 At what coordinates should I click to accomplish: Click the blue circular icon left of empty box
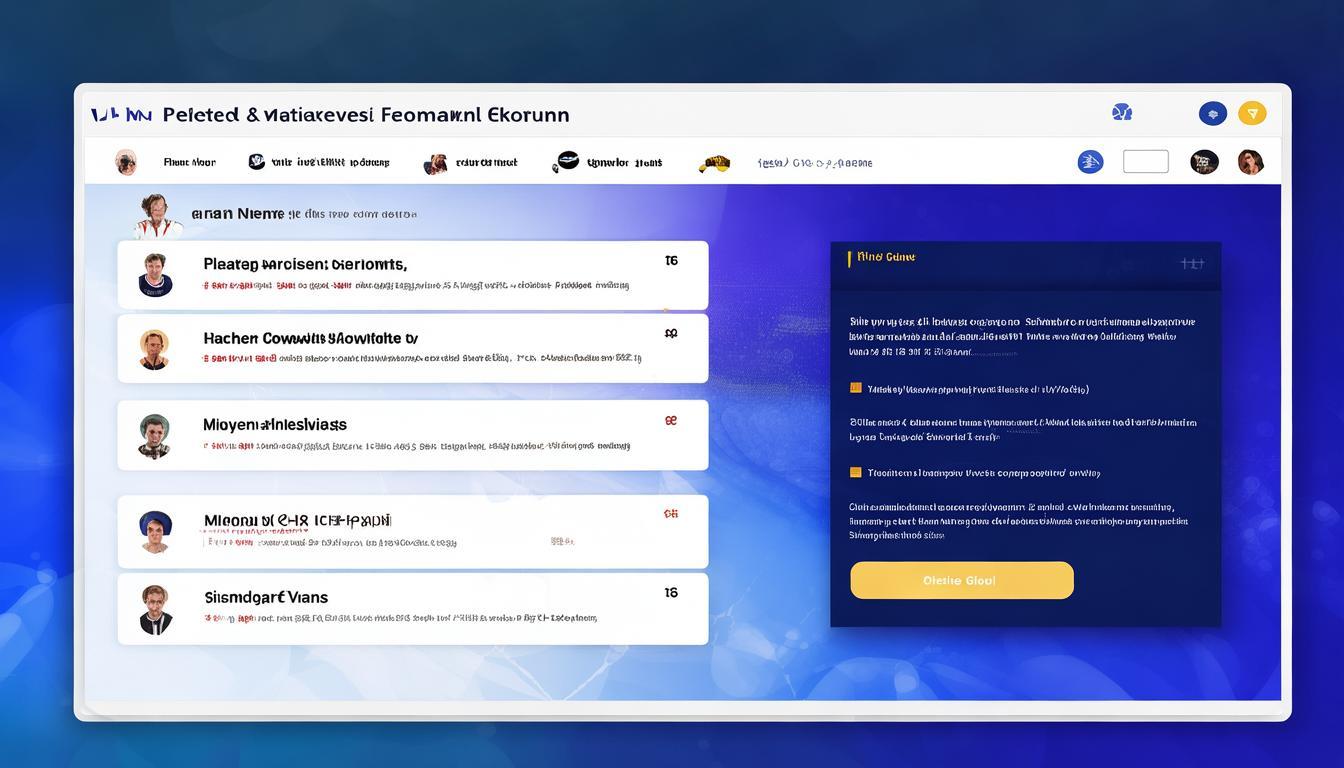1090,162
